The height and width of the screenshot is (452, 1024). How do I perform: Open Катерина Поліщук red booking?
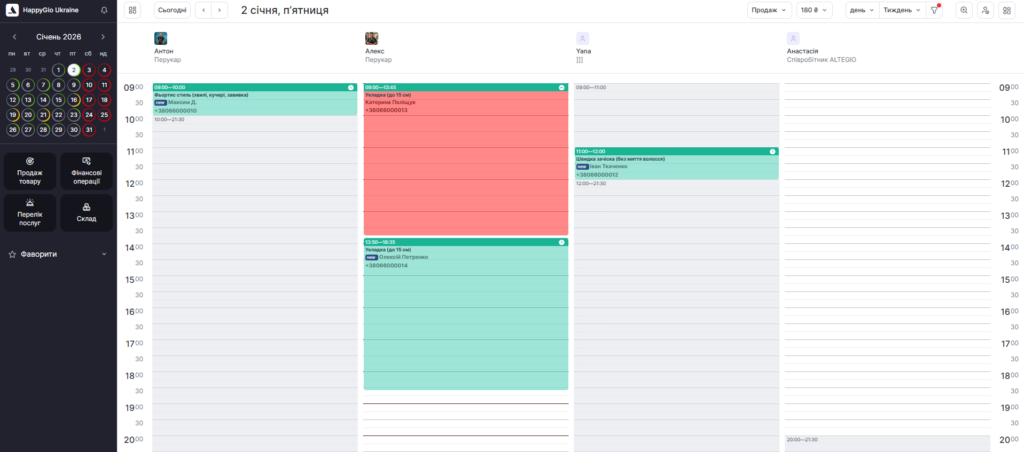point(466,159)
